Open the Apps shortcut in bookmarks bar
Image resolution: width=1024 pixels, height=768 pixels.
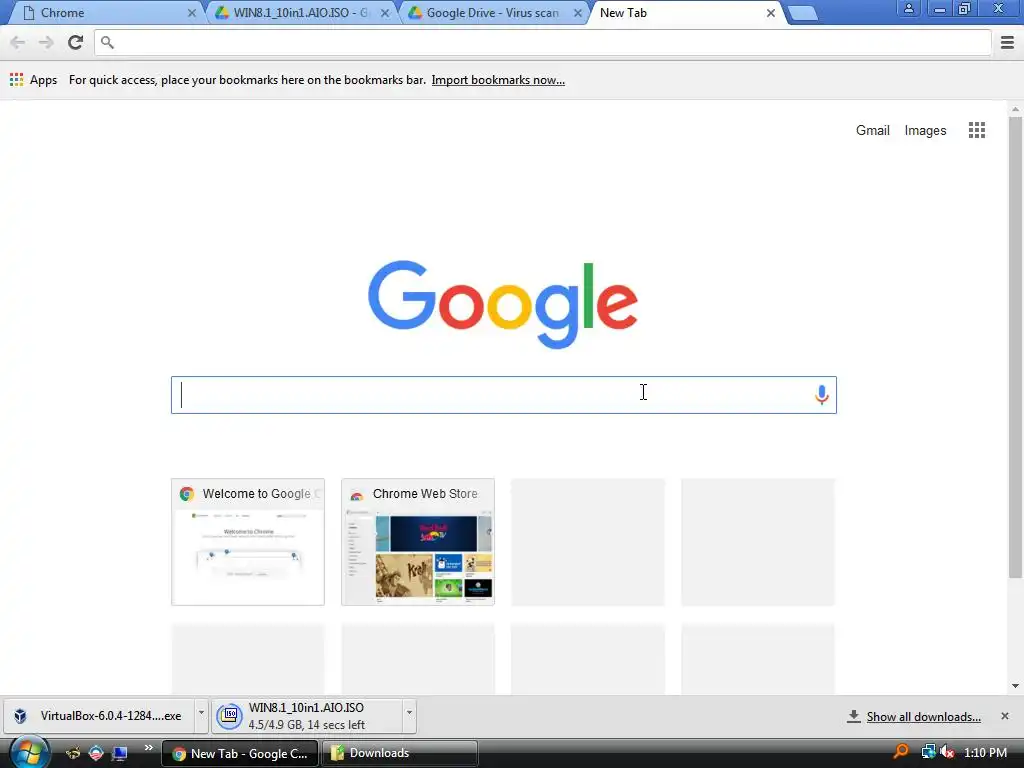[33, 80]
